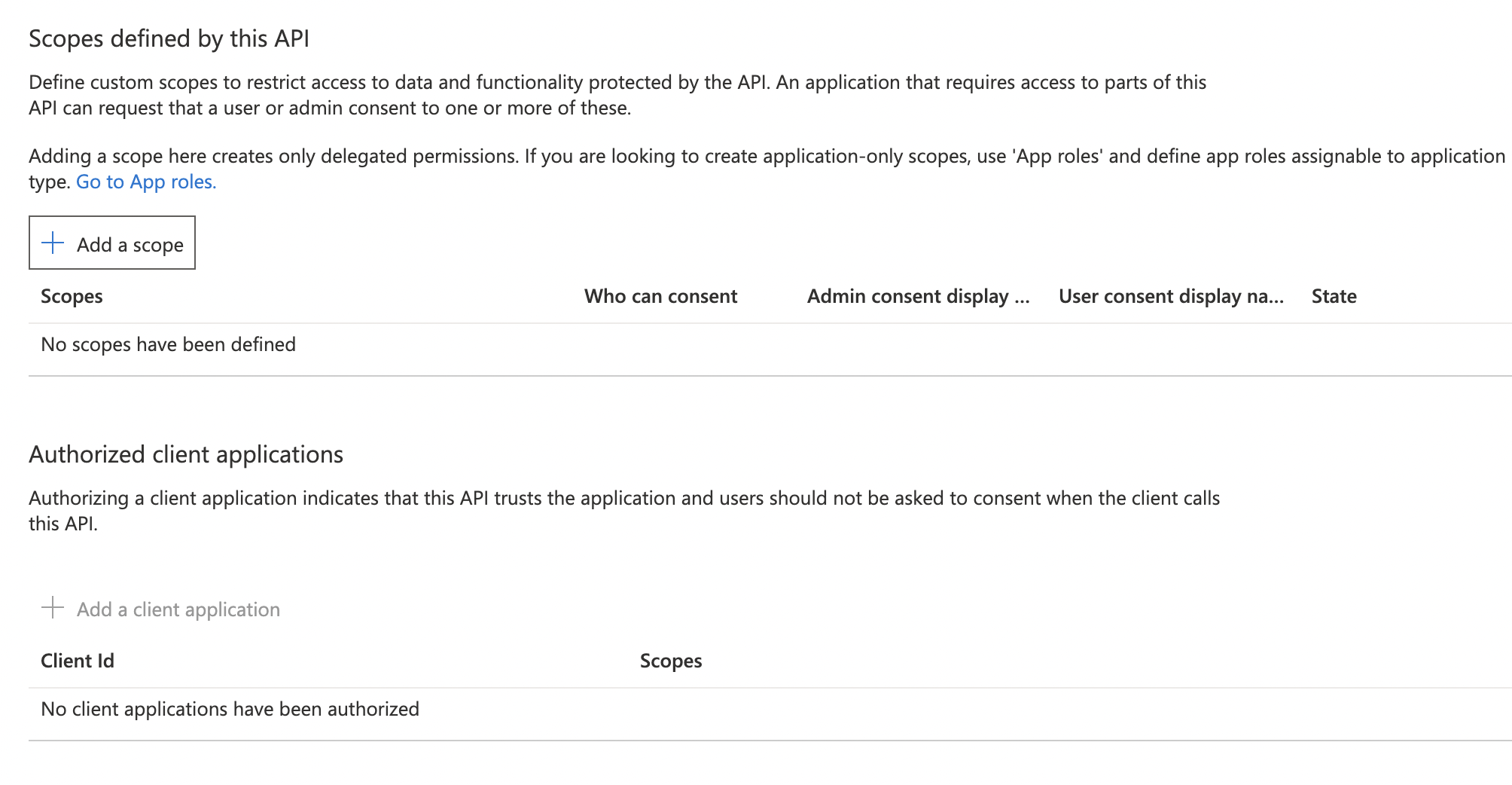Click the plus icon beside Add a client application
This screenshot has height=785, width=1512.
(53, 608)
